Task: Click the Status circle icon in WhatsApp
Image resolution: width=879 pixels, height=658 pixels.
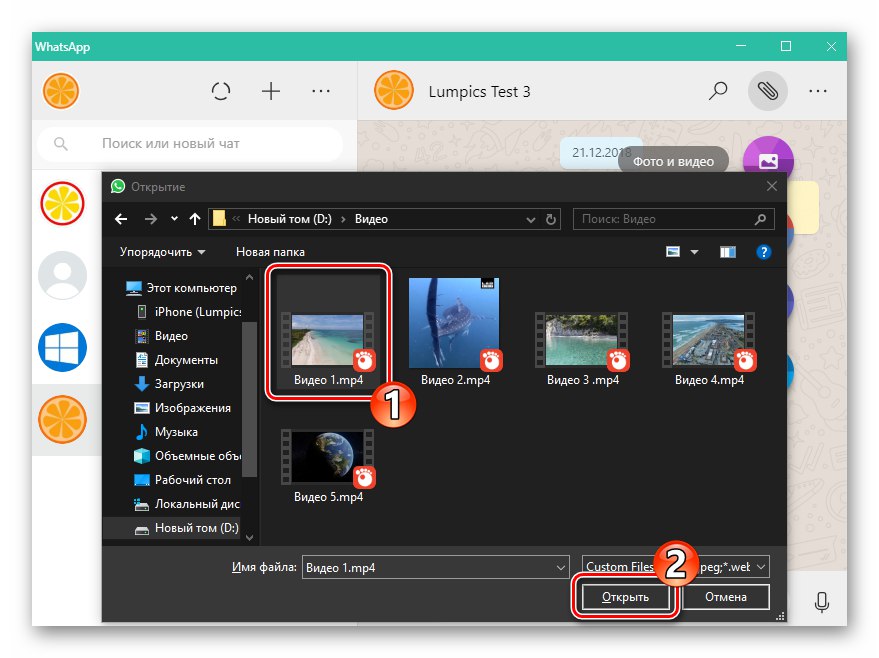Action: [220, 91]
